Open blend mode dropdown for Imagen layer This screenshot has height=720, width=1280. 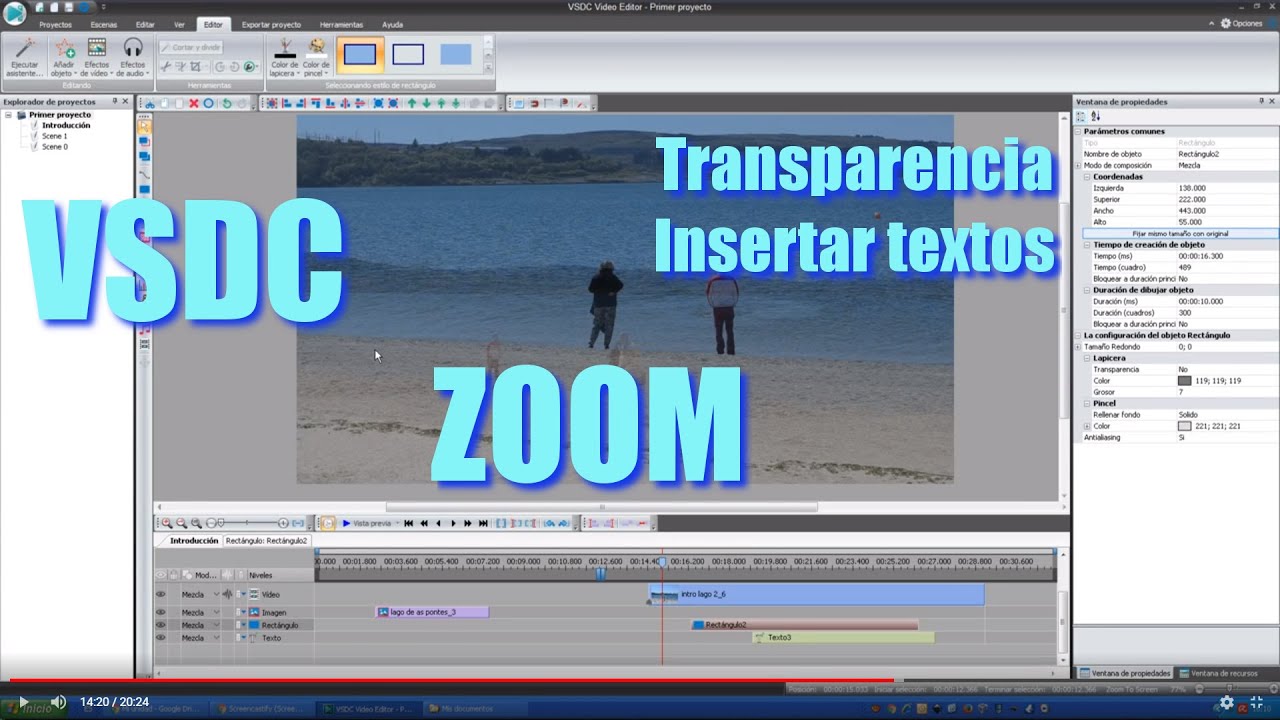point(217,612)
